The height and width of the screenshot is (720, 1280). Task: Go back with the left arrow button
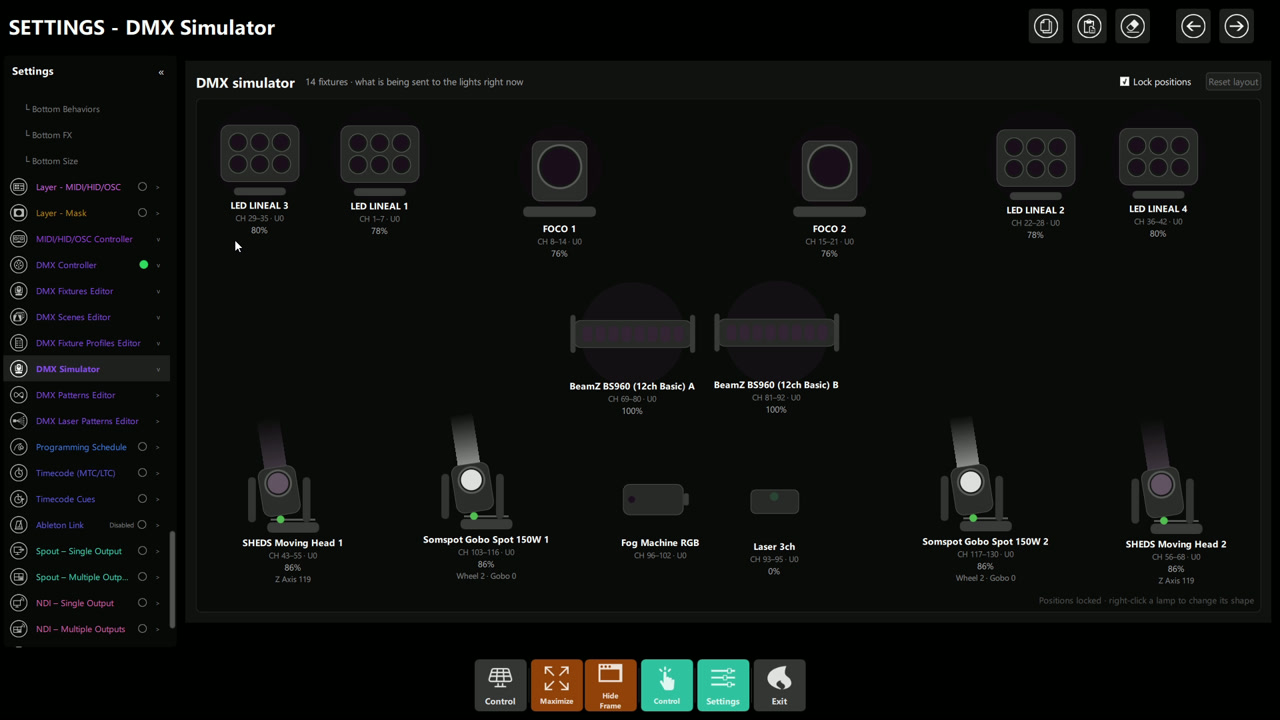1193,26
